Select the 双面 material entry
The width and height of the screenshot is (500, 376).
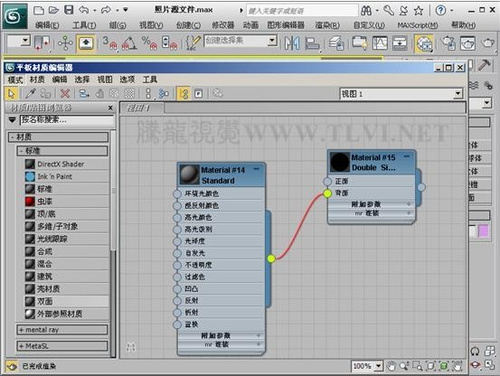67,301
